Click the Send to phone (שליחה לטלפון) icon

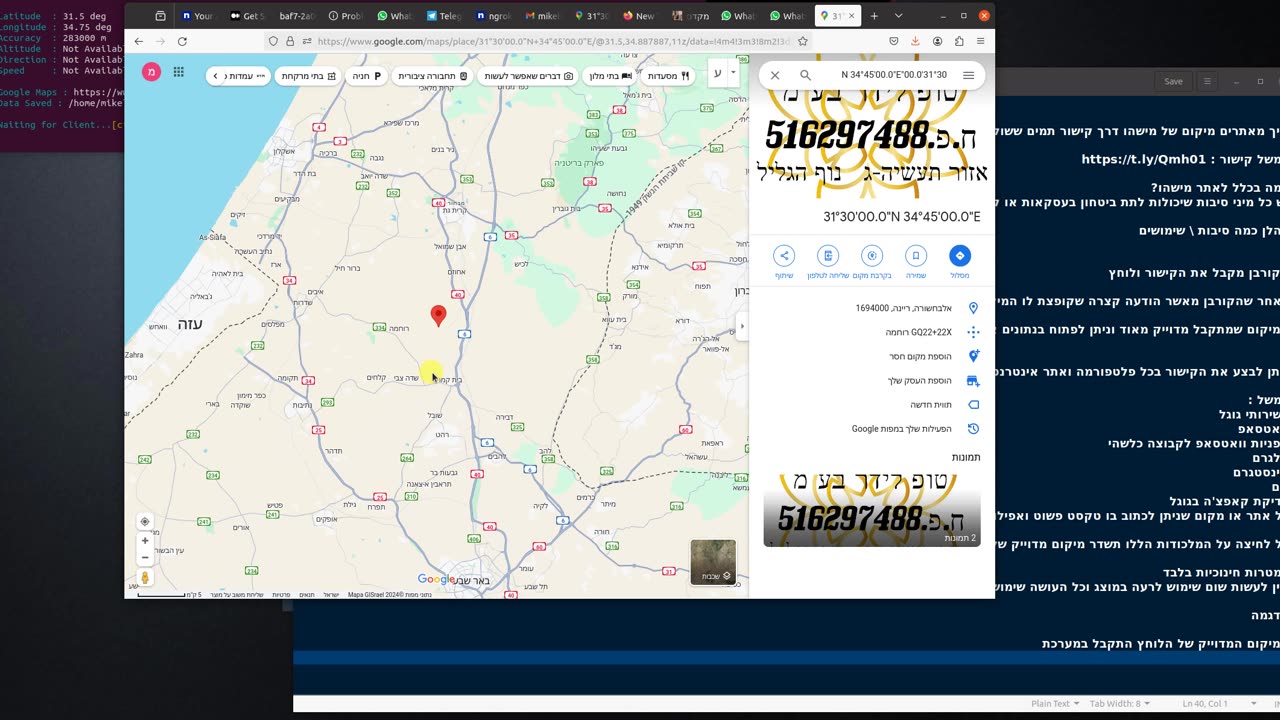click(x=827, y=255)
